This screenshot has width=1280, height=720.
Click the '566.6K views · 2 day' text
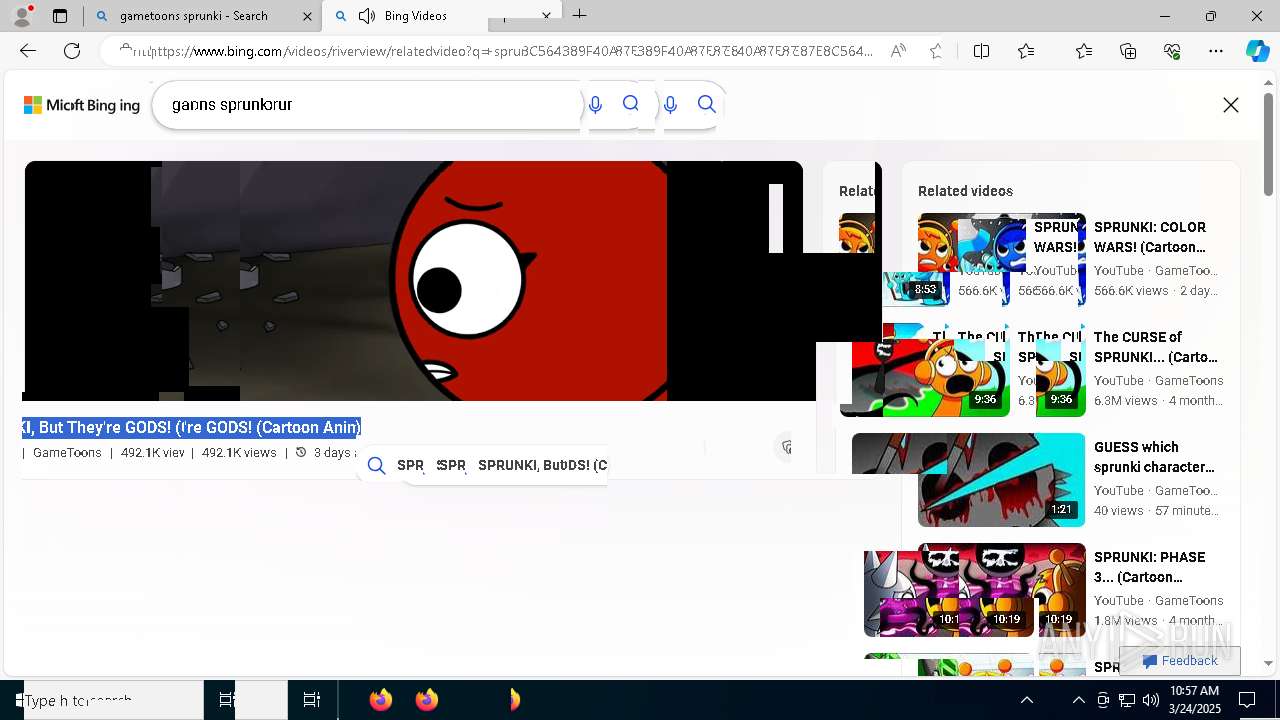[1156, 291]
